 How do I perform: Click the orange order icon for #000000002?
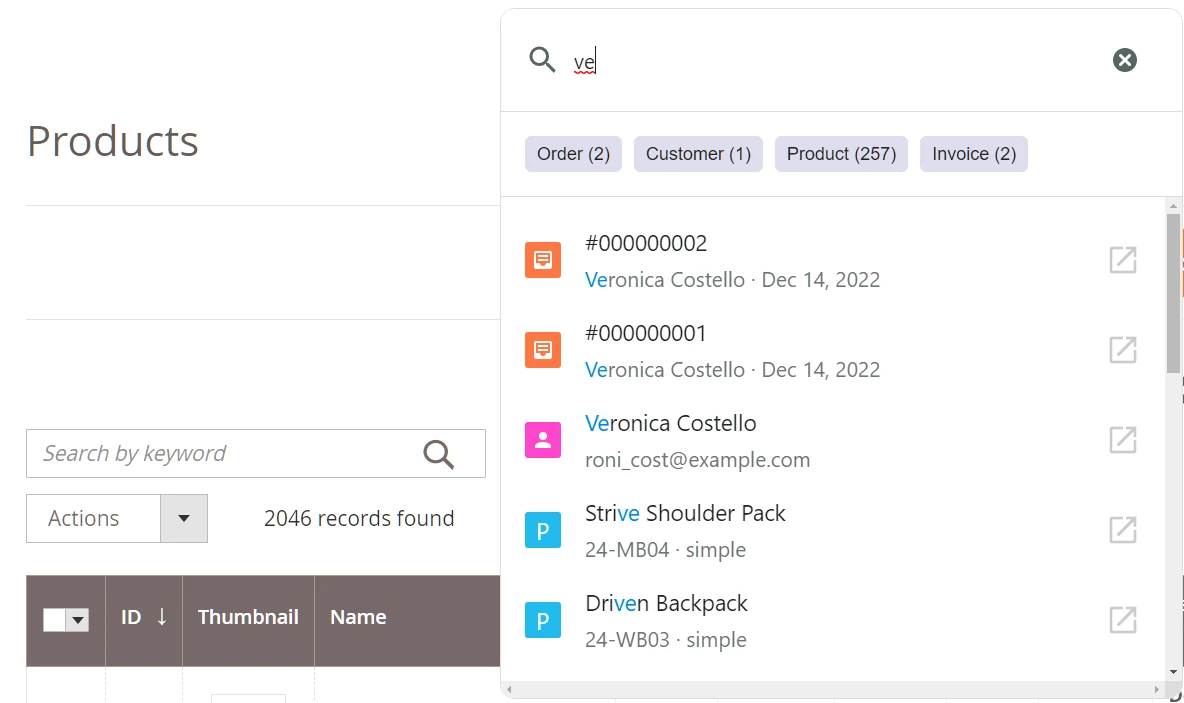tap(543, 260)
